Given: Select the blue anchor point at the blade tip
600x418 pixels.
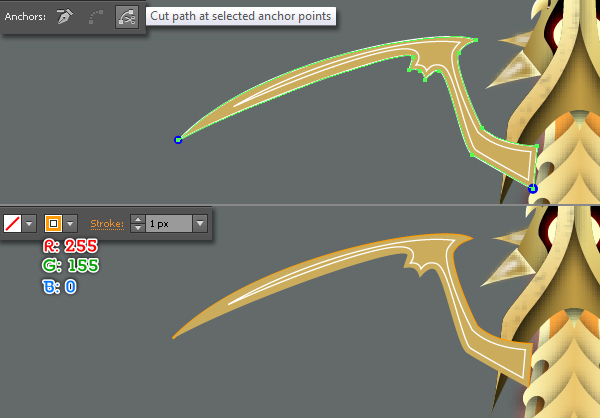Looking at the screenshot, I should pyautogui.click(x=178, y=140).
